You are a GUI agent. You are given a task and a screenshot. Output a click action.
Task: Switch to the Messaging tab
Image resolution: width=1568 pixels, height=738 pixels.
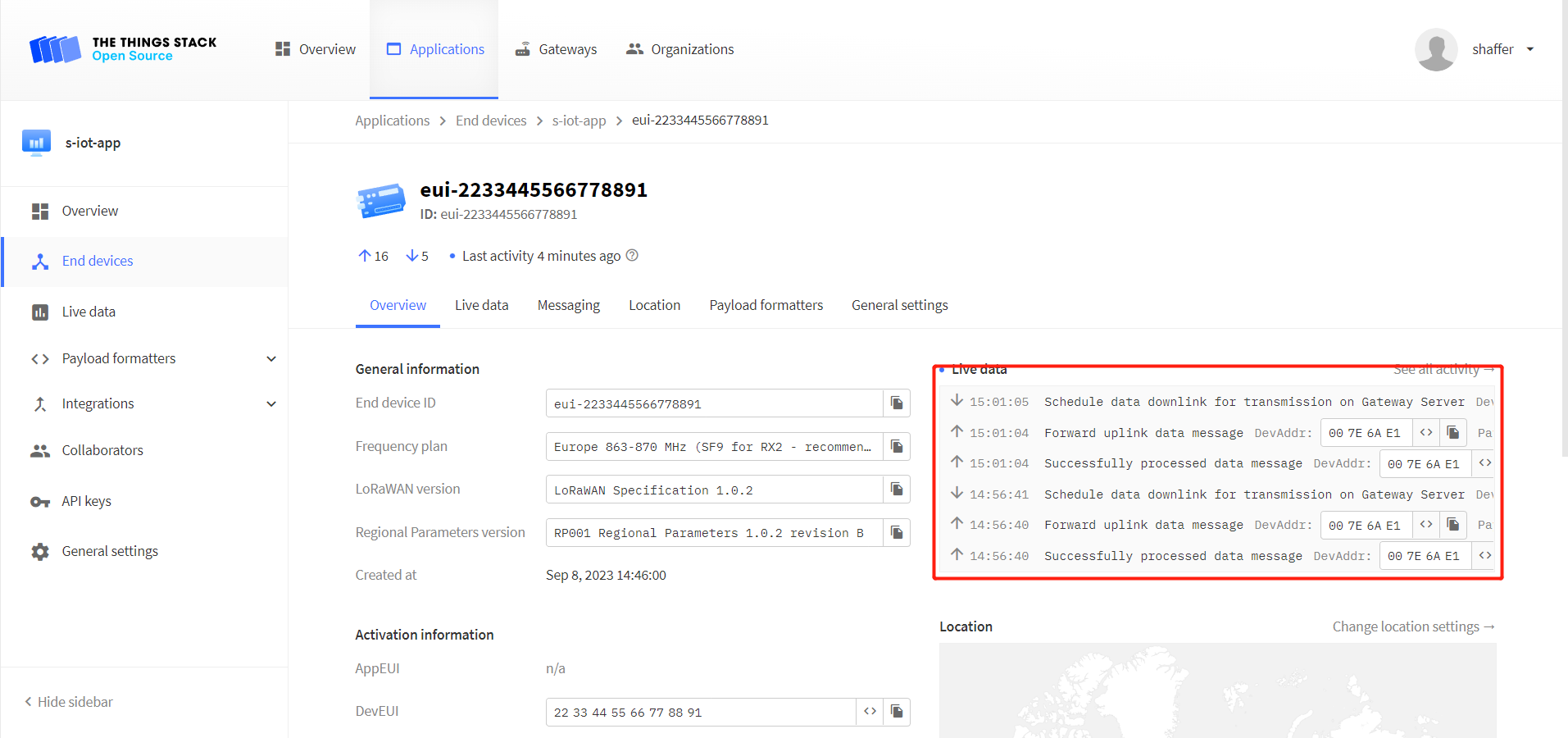[x=568, y=305]
